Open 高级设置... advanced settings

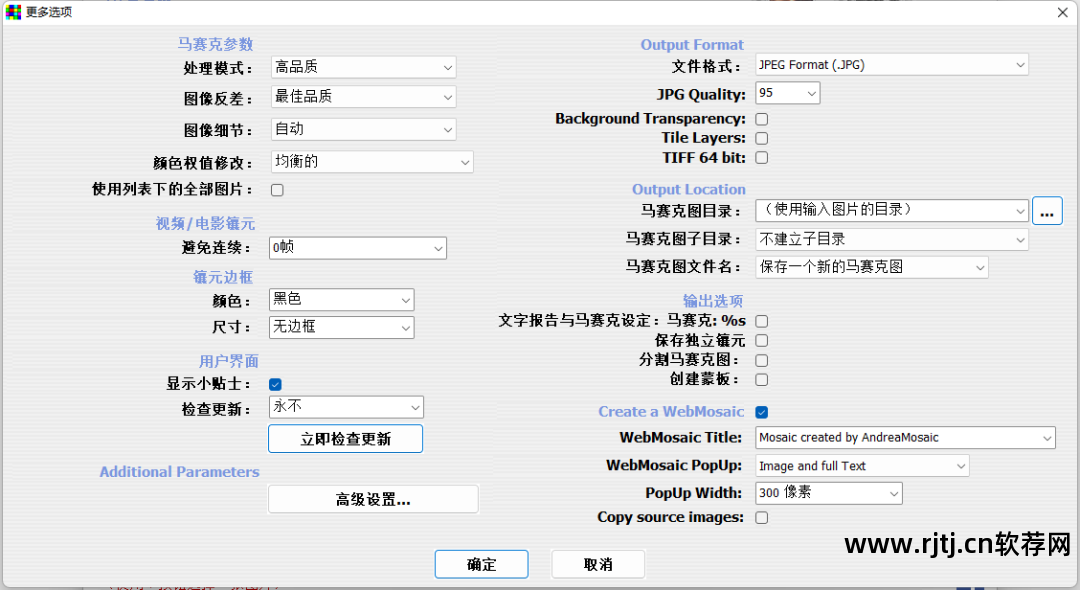pyautogui.click(x=373, y=500)
